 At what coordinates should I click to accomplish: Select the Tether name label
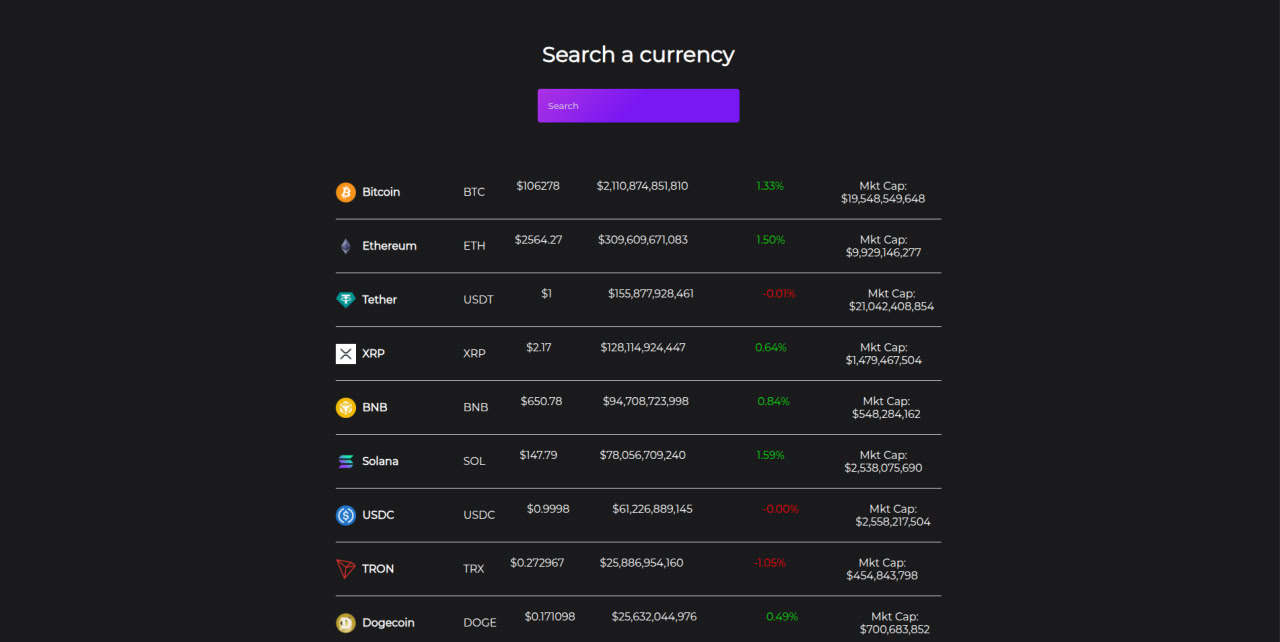tap(379, 300)
